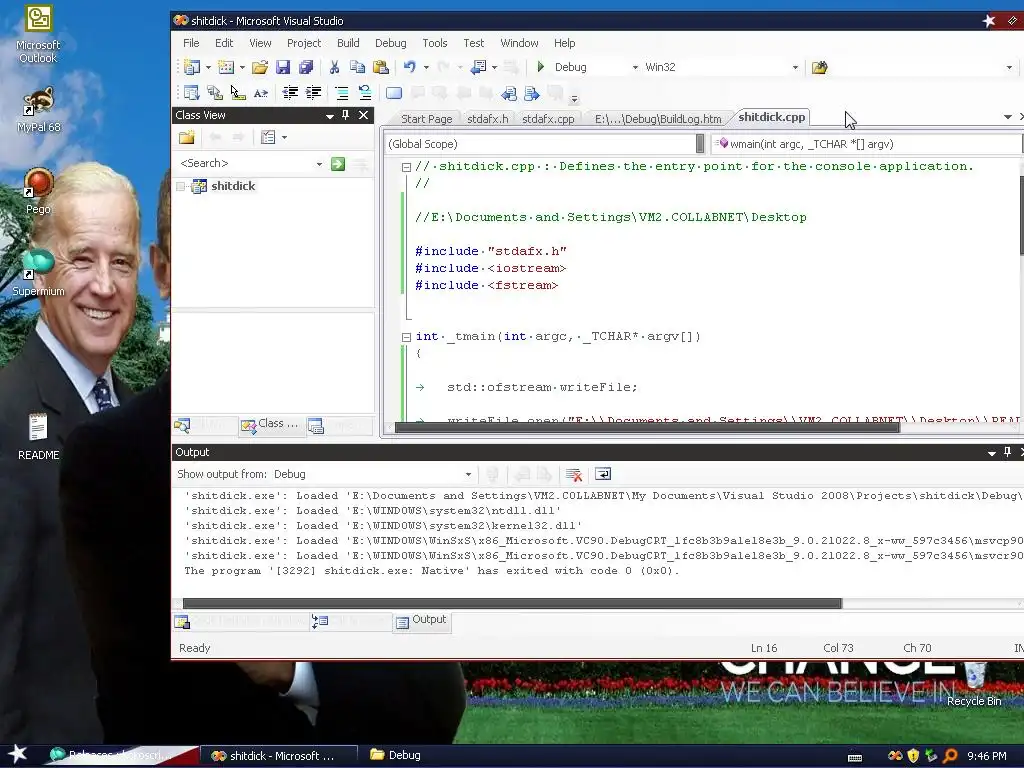This screenshot has width=1024, height=768.
Task: Click the New Folder icon in Class View
Action: (x=187, y=137)
